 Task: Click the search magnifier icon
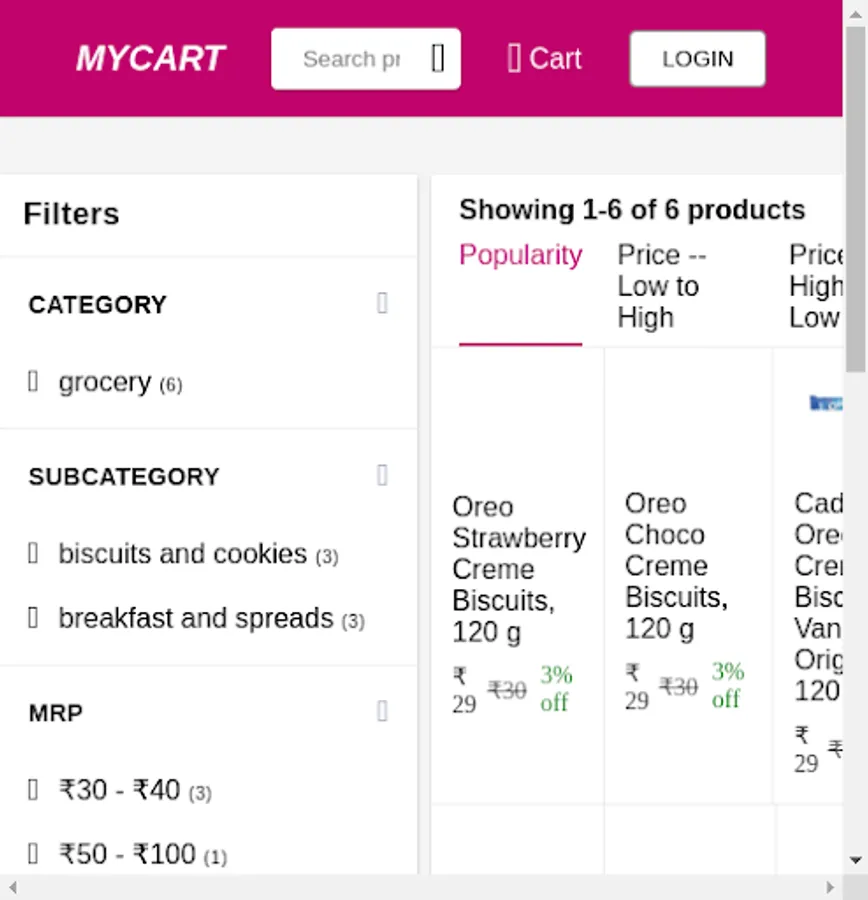(x=438, y=59)
